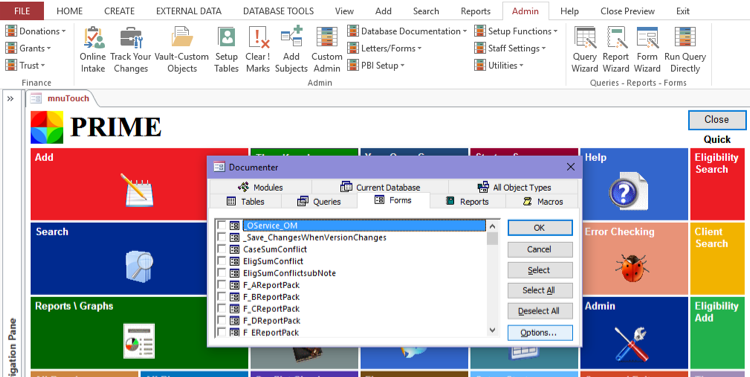Start the Form Wizard
Viewport: 750px width, 377px height.
(x=648, y=50)
